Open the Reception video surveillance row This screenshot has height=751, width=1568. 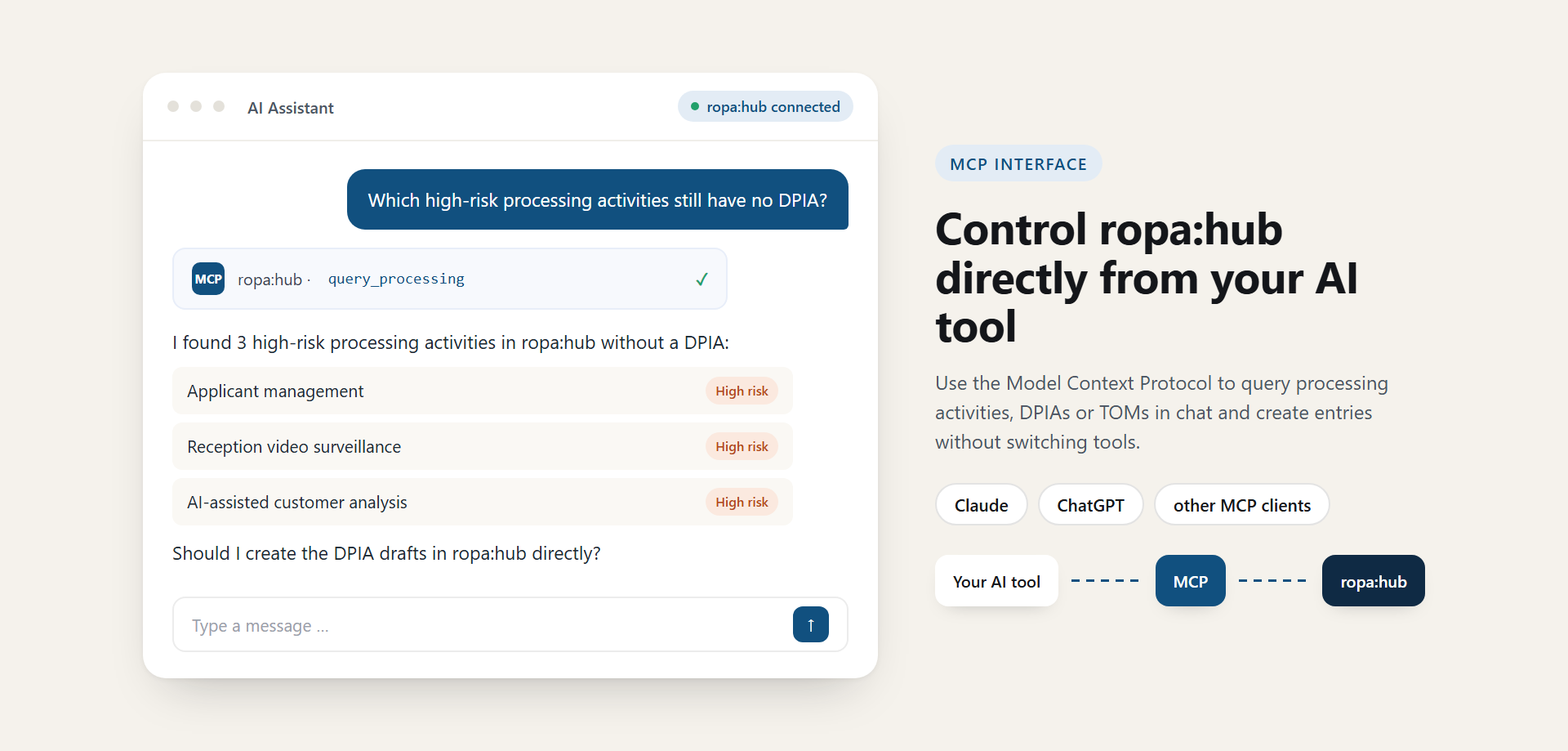point(483,446)
